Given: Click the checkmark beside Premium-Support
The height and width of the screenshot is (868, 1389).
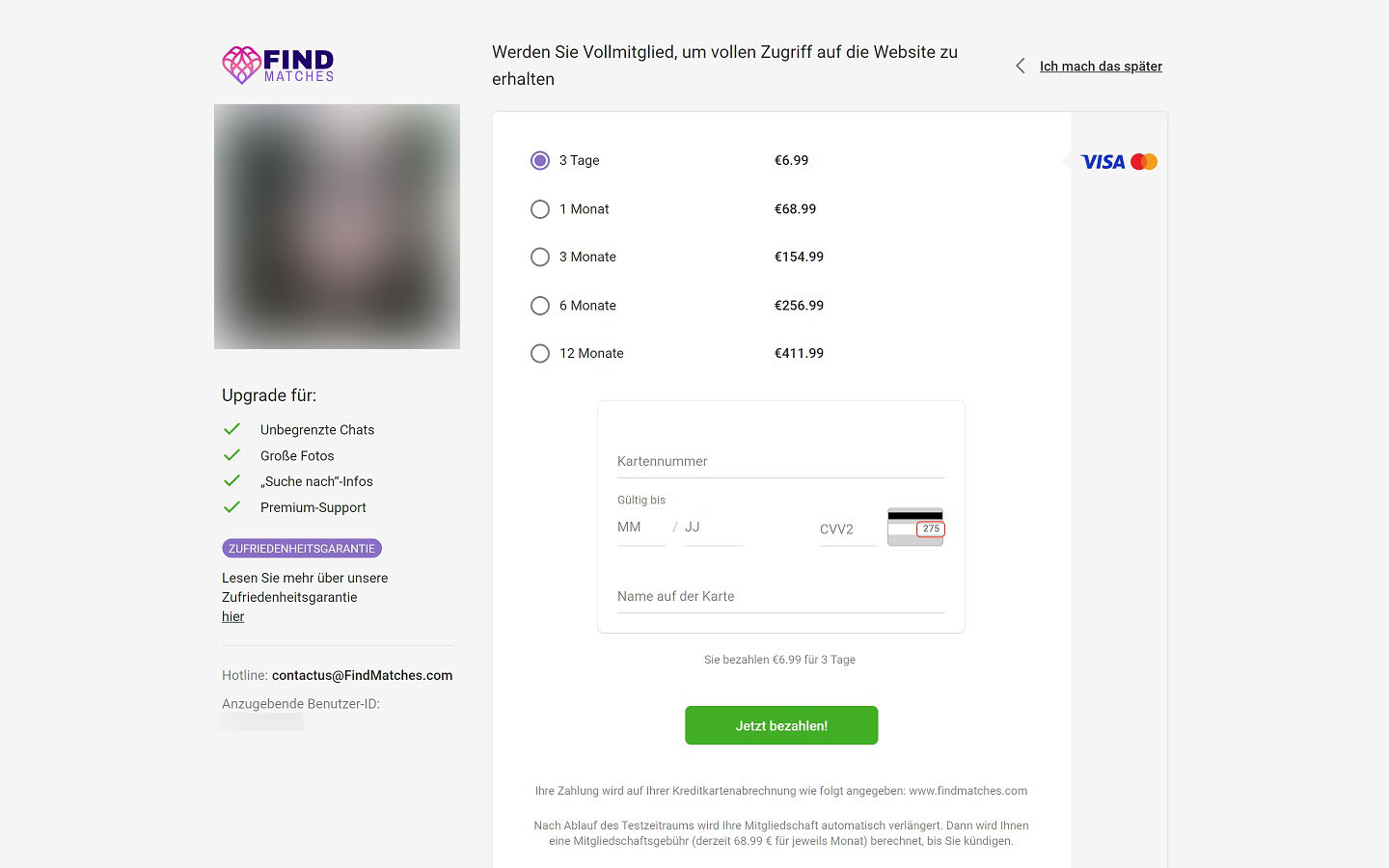Looking at the screenshot, I should point(231,506).
